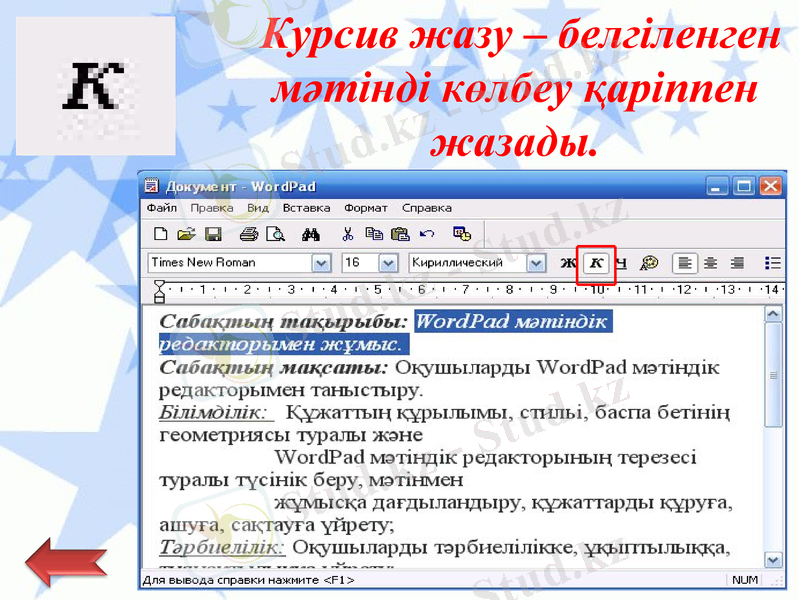Expand the Кириллический script dropdown
The image size is (799, 600).
point(536,264)
